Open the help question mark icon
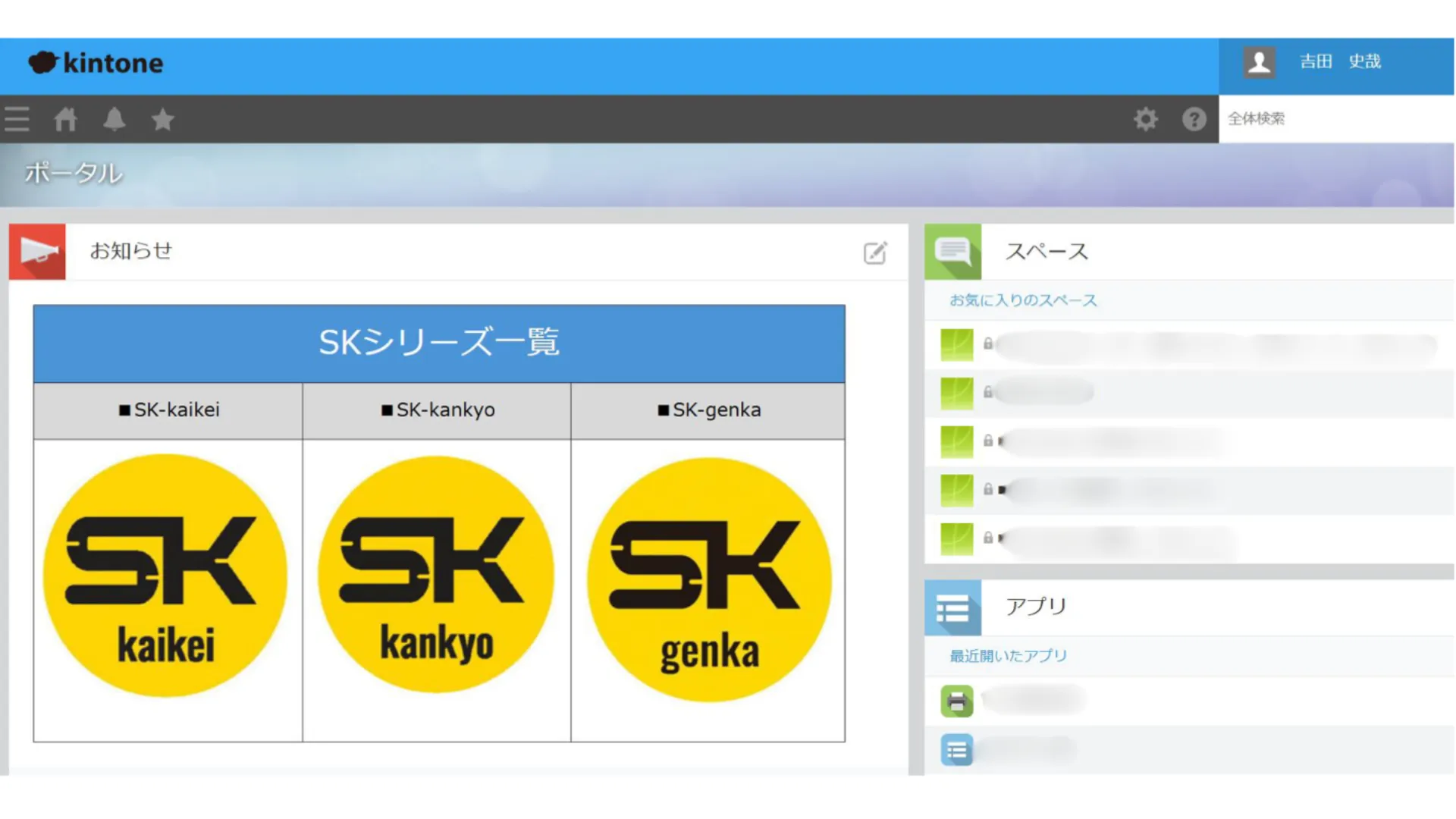Viewport: 1456px width, 819px height. coord(1194,119)
